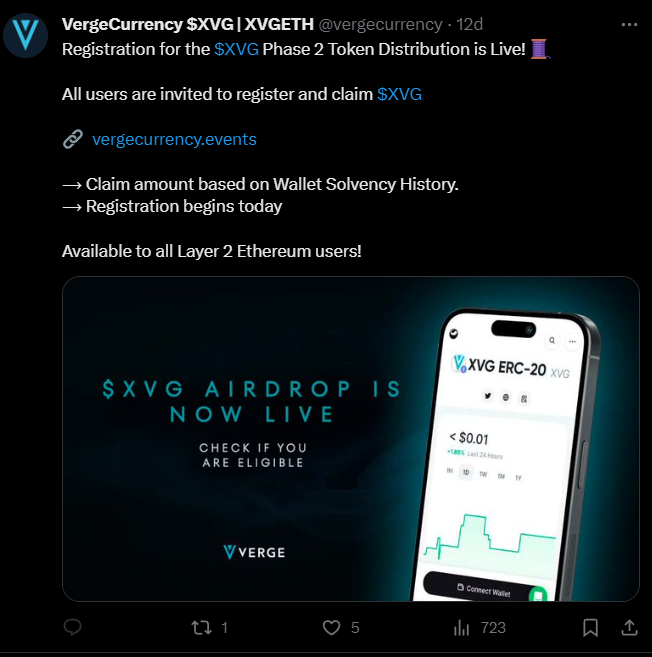Image resolution: width=652 pixels, height=657 pixels.
Task: Open the Verge profile avatar
Action: pyautogui.click(x=25, y=35)
